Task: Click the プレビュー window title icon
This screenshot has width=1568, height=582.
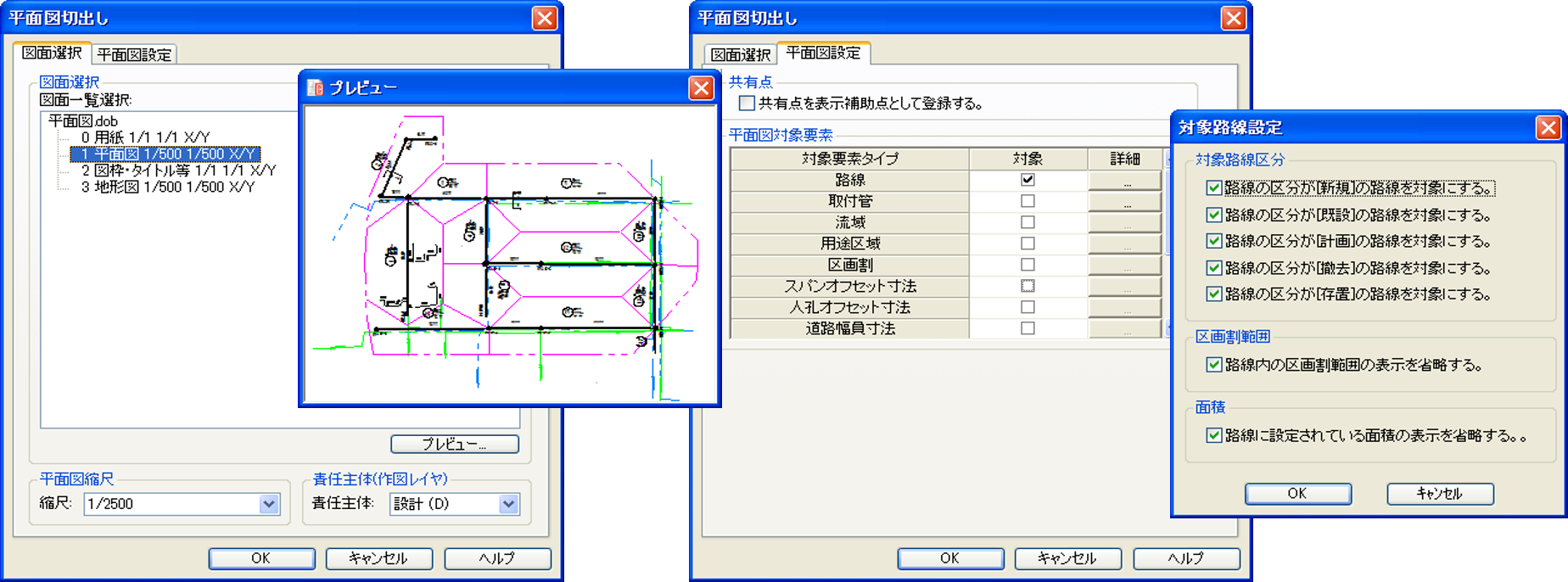Action: [316, 87]
